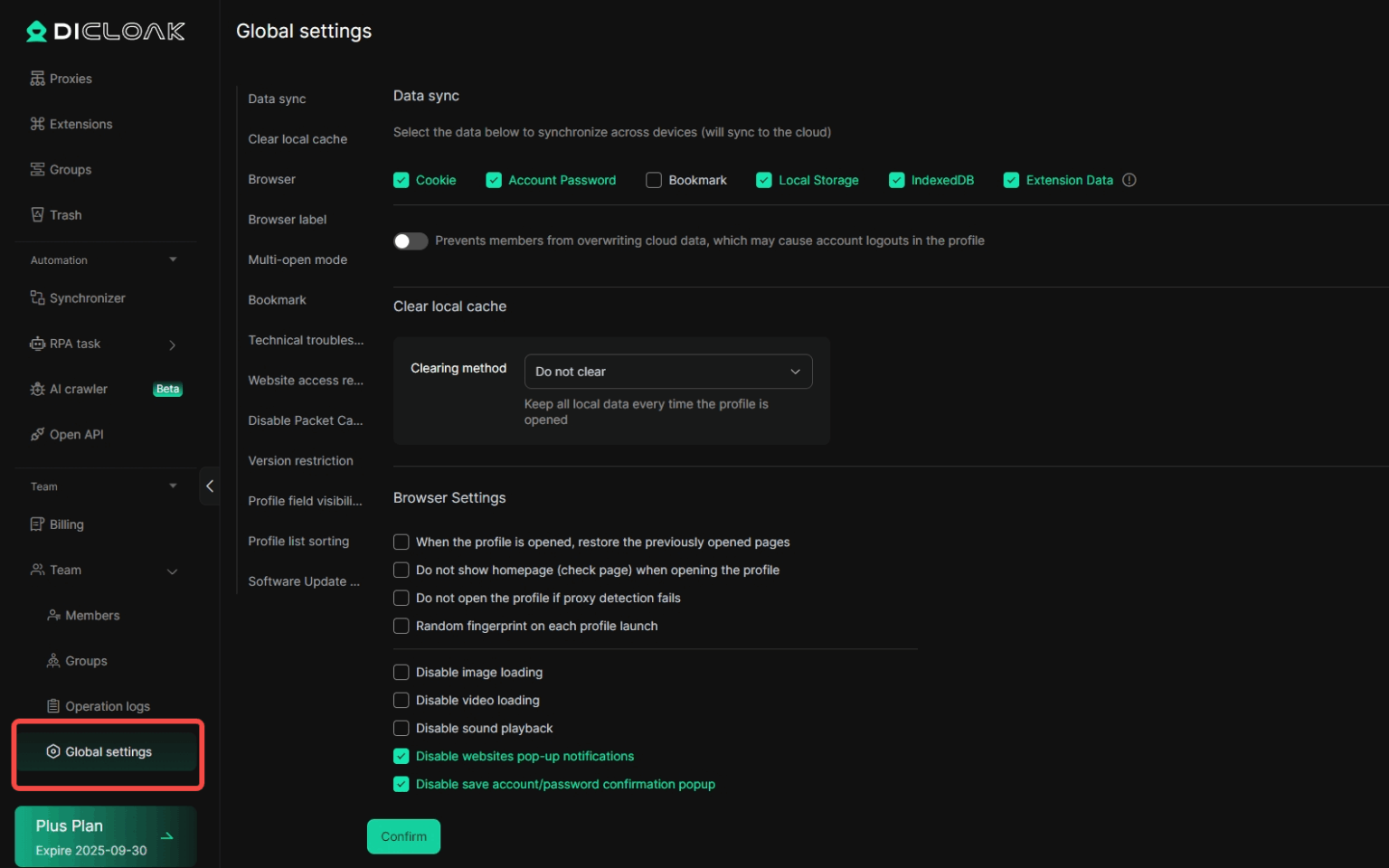The width and height of the screenshot is (1389, 868).
Task: Click the Extension Data info icon
Action: pyautogui.click(x=1129, y=180)
